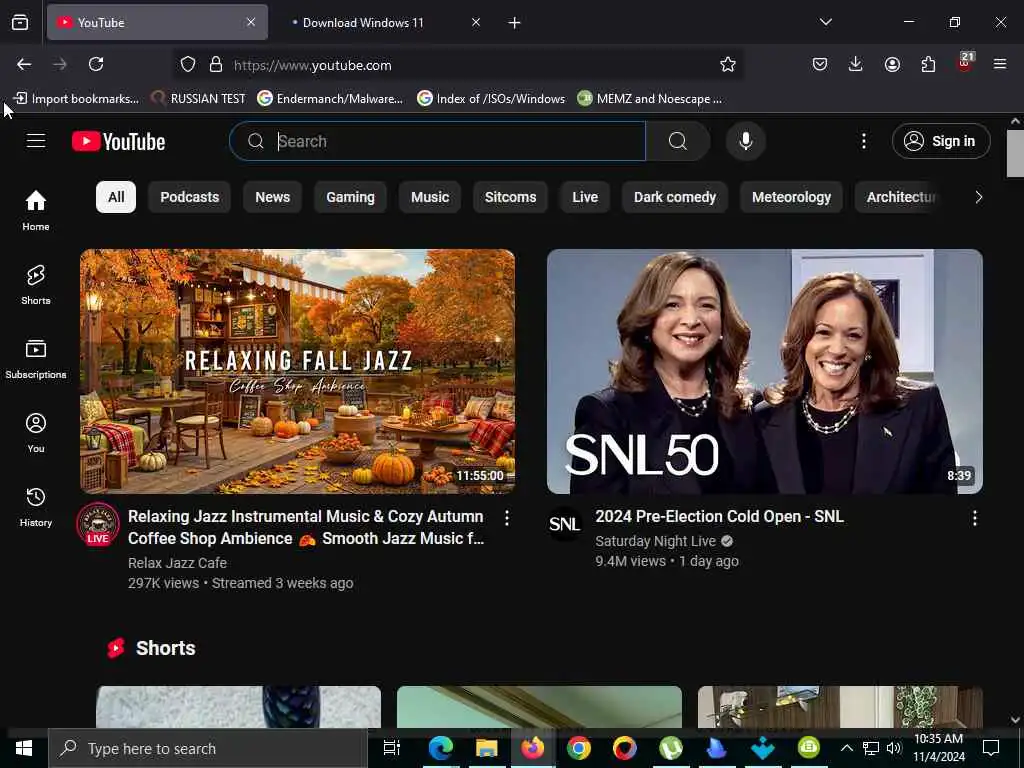Screen dimensions: 1024x768
Task: Open History in sidebar
Action: tap(36, 506)
